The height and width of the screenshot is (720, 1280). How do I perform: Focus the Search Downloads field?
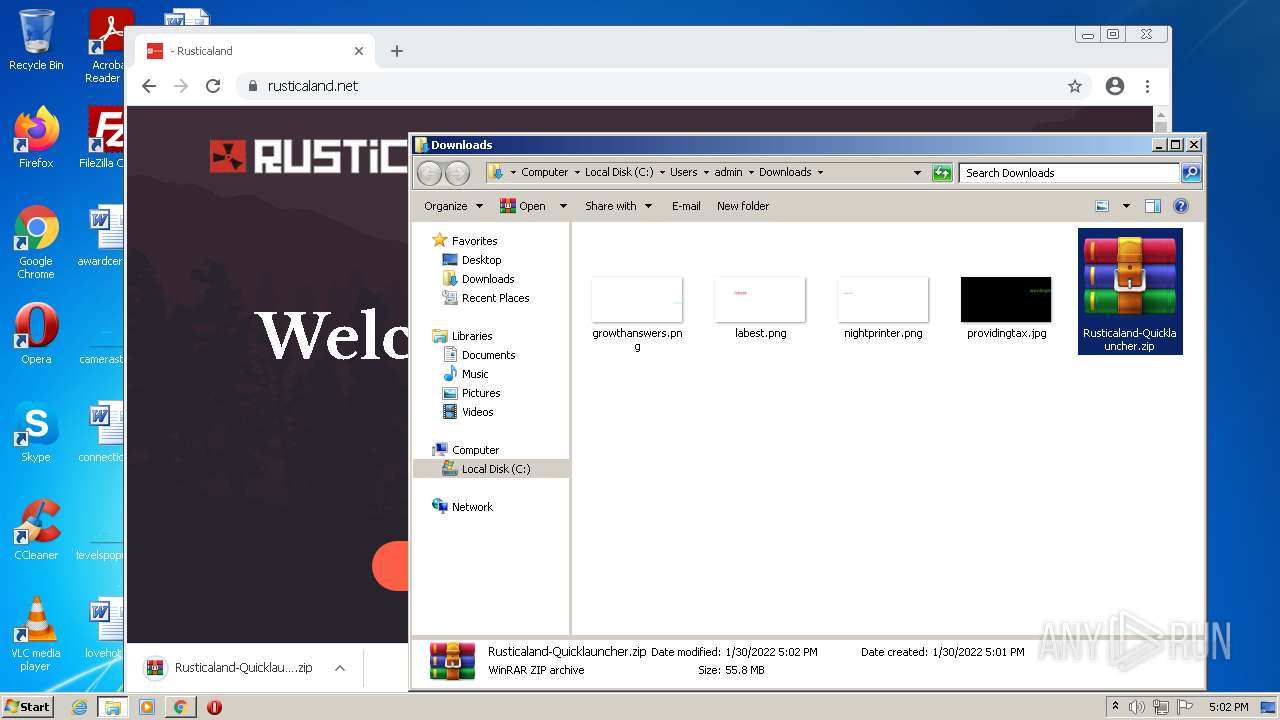pos(1069,173)
